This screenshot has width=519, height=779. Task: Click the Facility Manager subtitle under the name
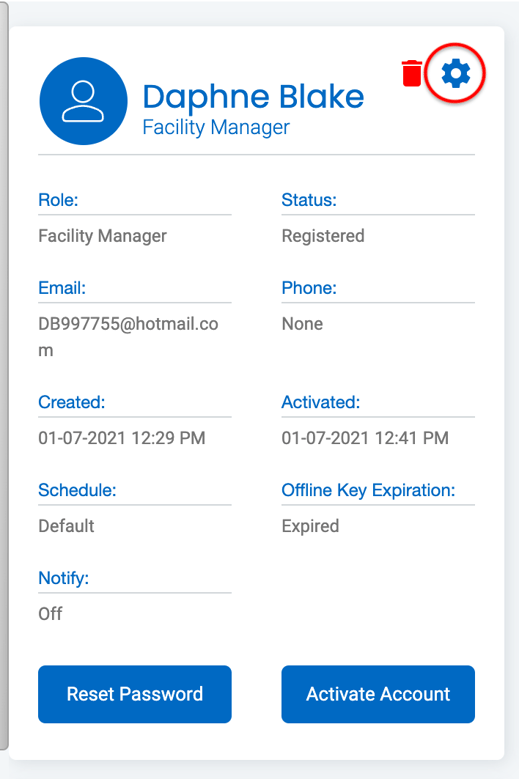coord(216,127)
